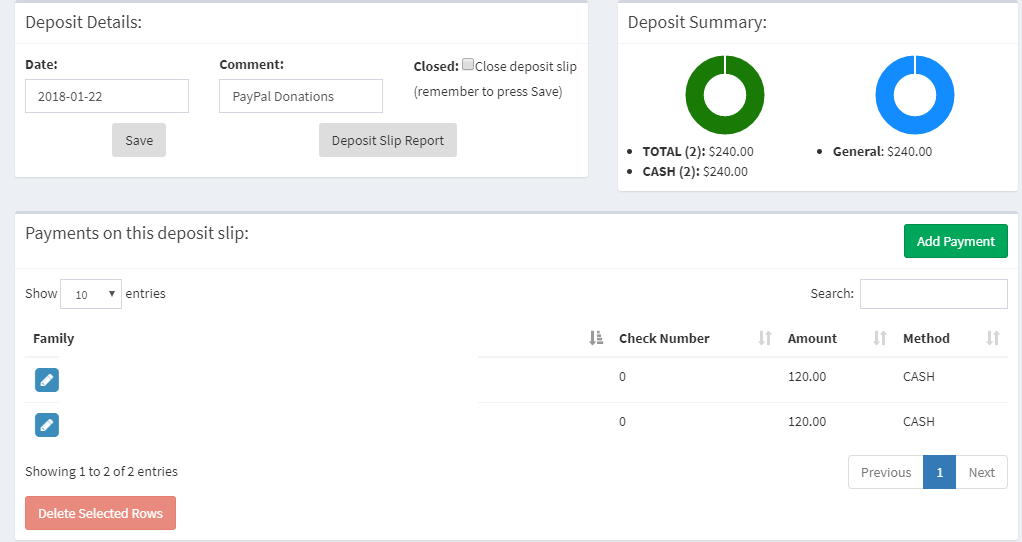The image size is (1022, 542).
Task: Click CASH method in second row
Action: point(919,421)
